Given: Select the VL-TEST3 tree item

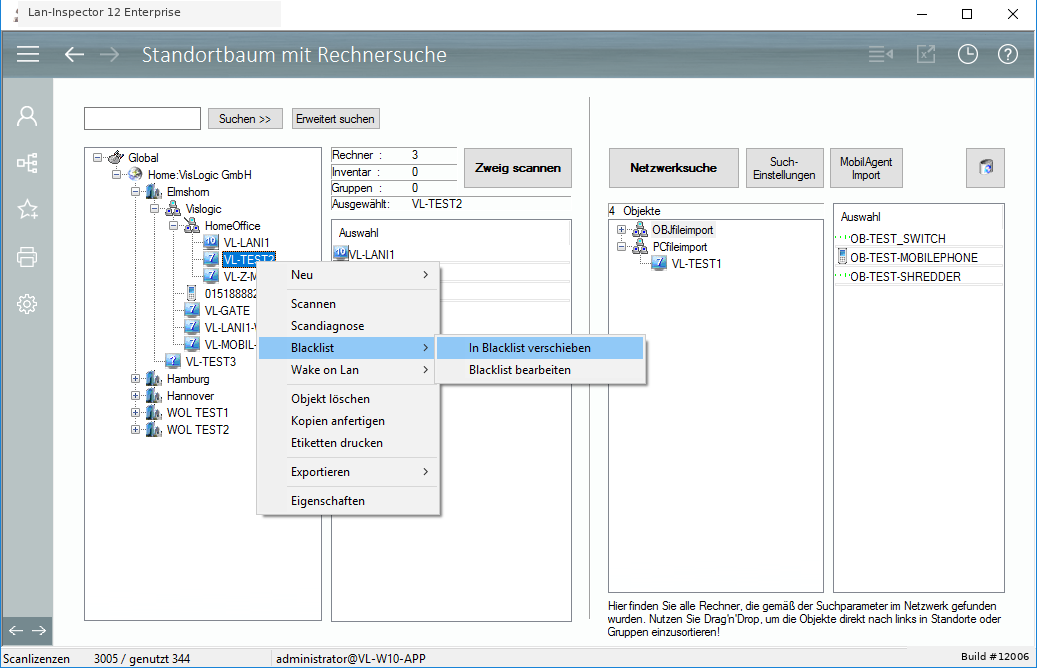Looking at the screenshot, I should click(x=211, y=362).
